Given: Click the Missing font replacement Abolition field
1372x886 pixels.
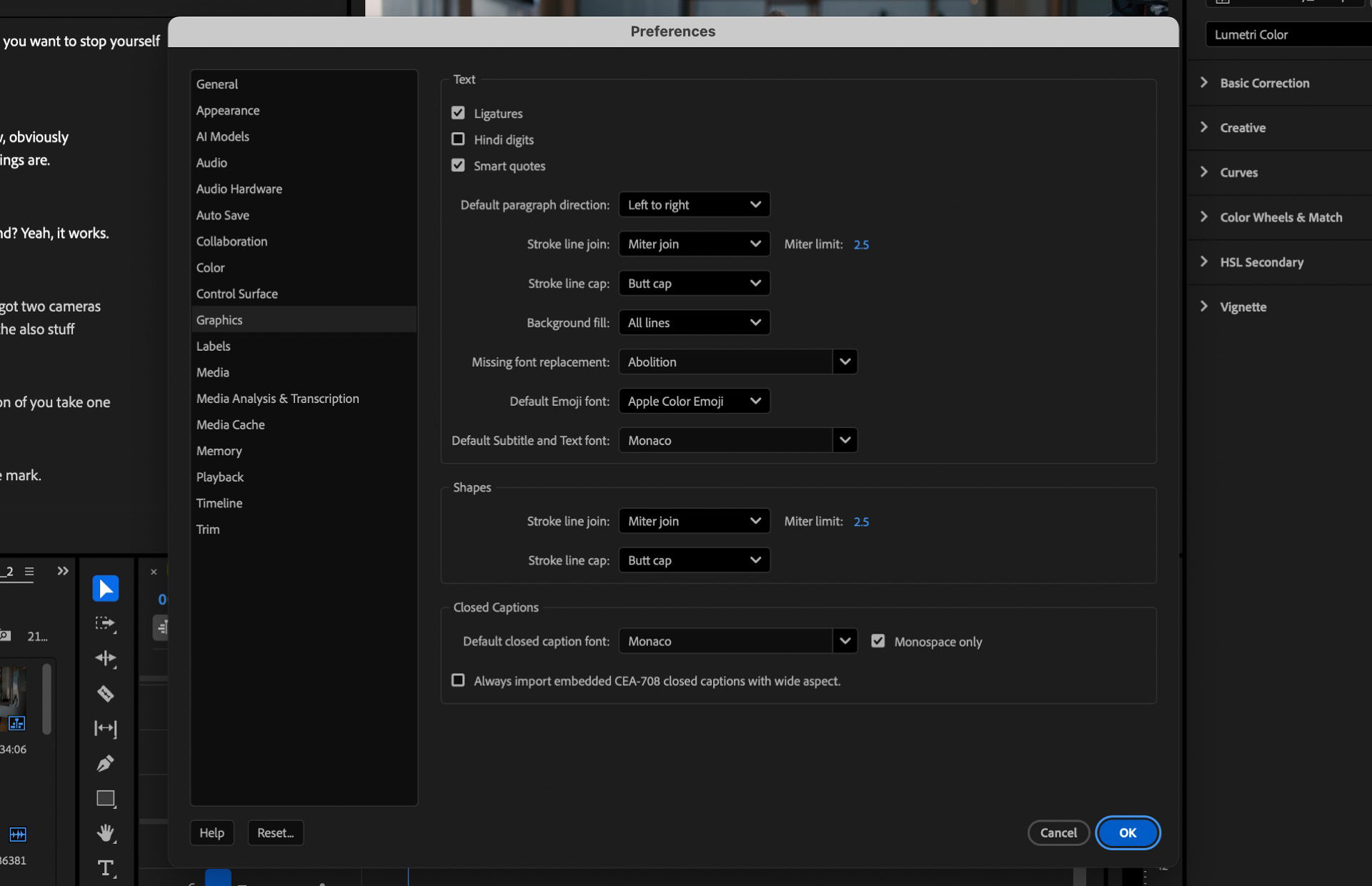Looking at the screenshot, I should (x=725, y=362).
